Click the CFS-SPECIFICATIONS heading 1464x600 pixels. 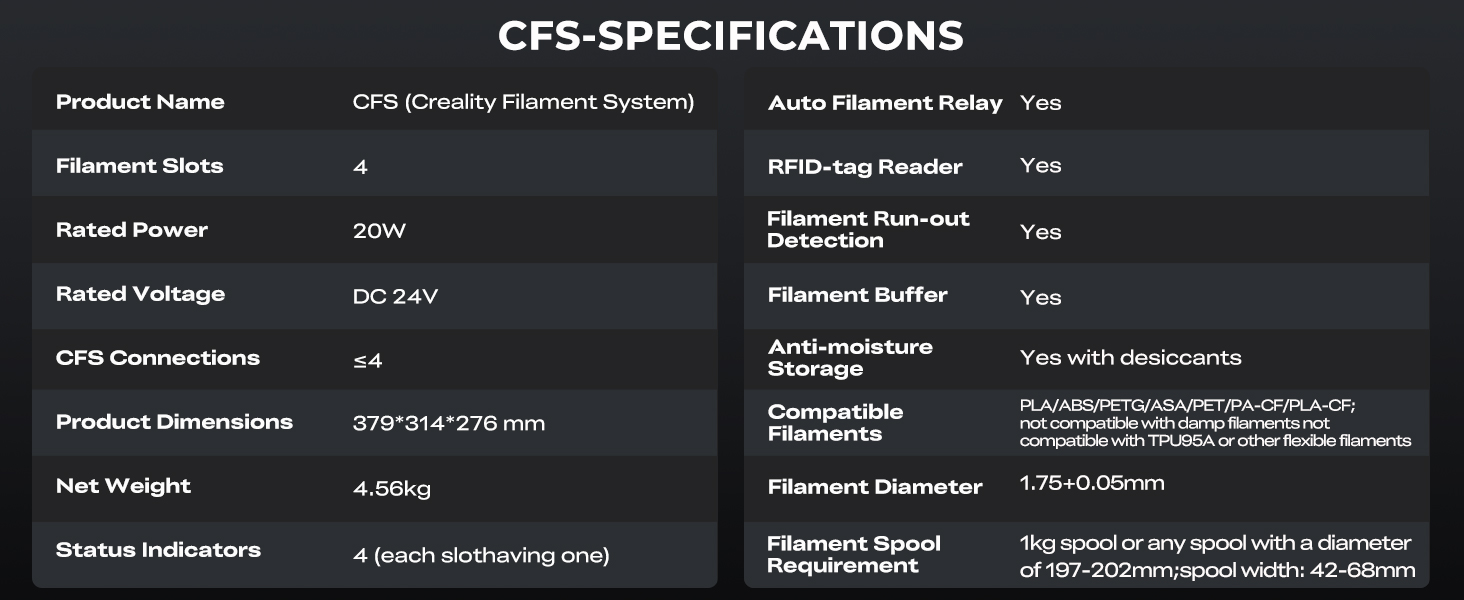coord(731,36)
